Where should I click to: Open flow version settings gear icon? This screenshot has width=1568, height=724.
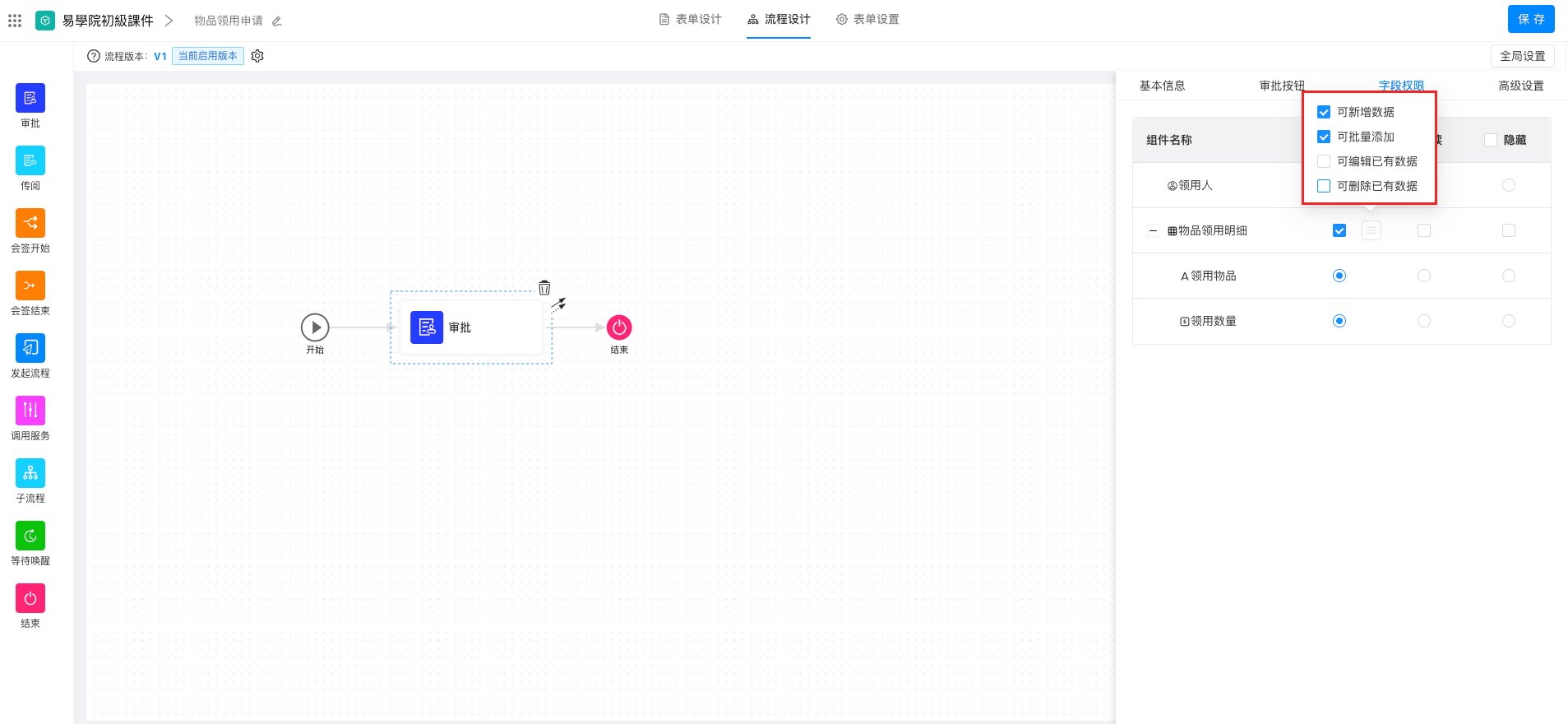257,56
